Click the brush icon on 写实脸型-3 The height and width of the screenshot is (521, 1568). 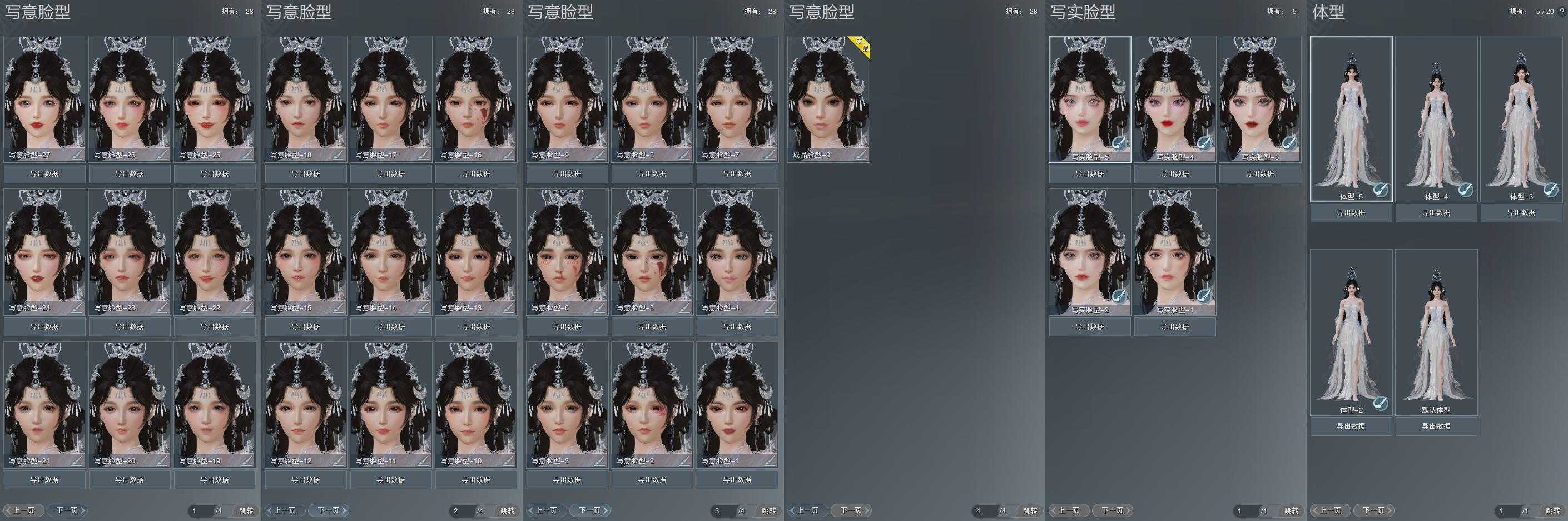point(1289,144)
